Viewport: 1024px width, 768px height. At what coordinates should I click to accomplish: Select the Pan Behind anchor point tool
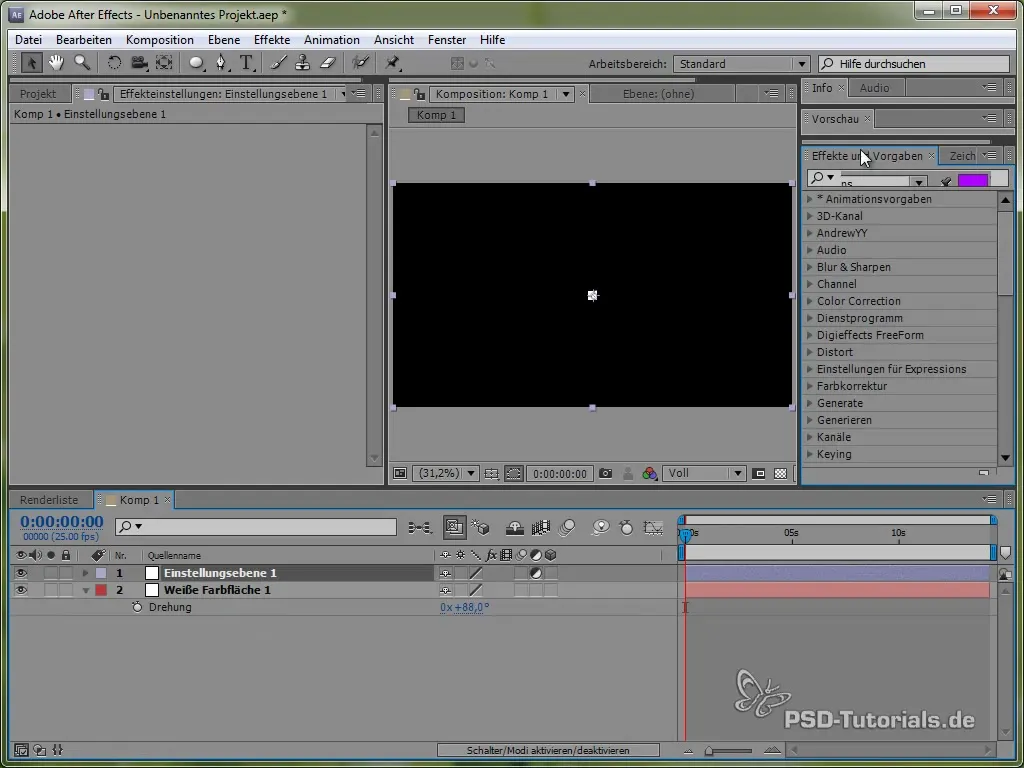click(x=164, y=63)
